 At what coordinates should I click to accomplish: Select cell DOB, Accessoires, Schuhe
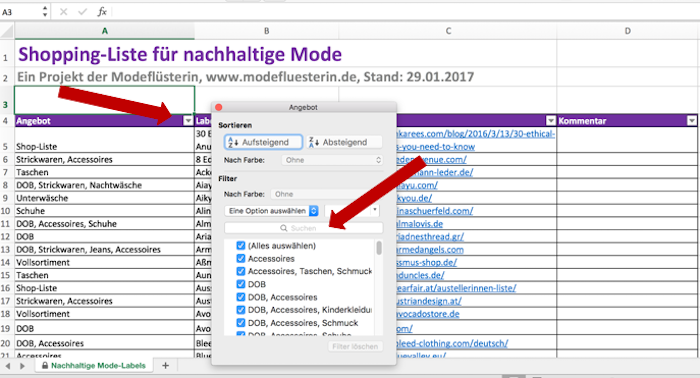point(104,224)
